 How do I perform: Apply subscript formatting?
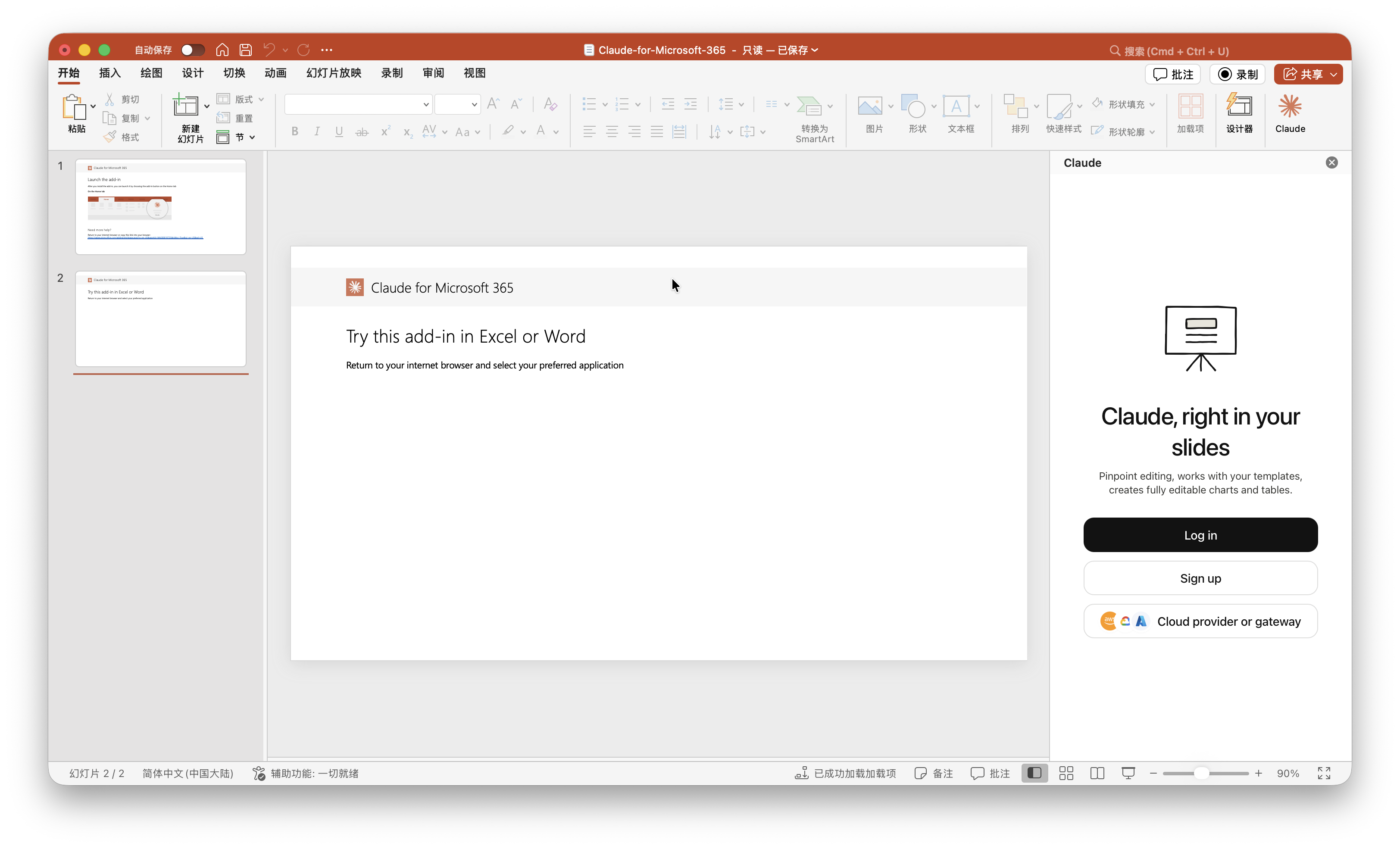click(x=407, y=132)
